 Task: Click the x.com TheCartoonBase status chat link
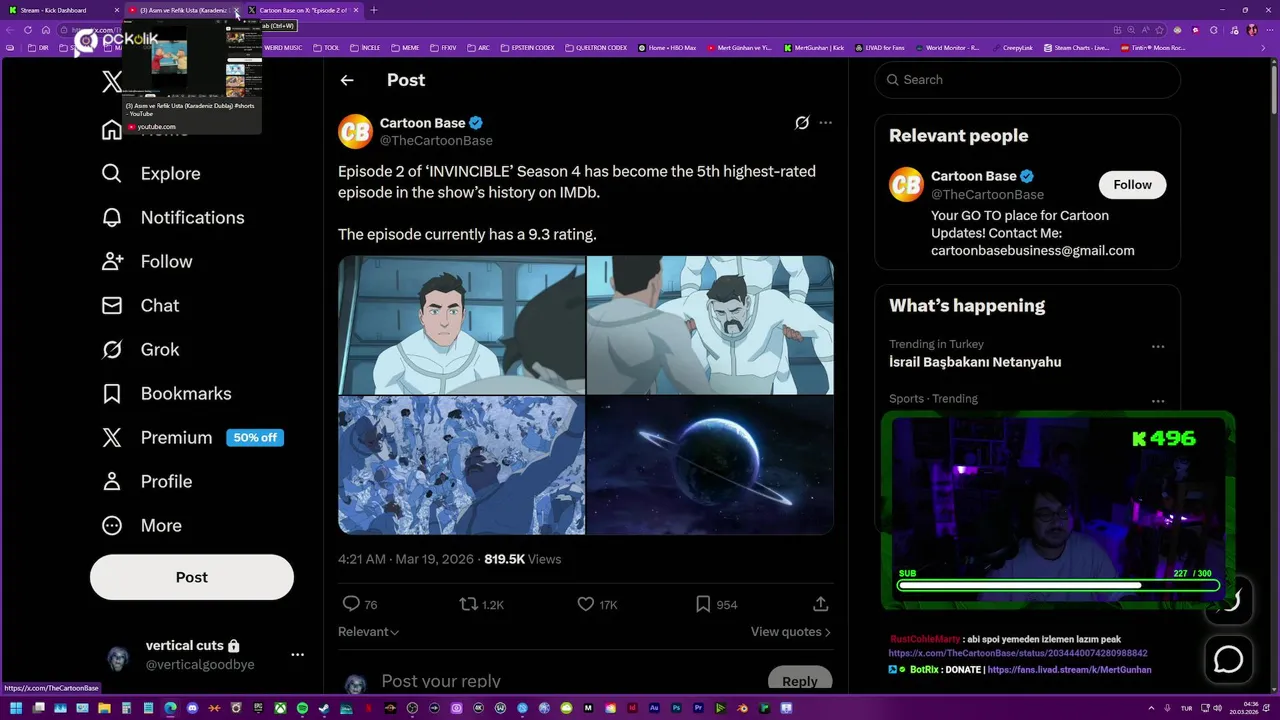pyautogui.click(x=1018, y=653)
